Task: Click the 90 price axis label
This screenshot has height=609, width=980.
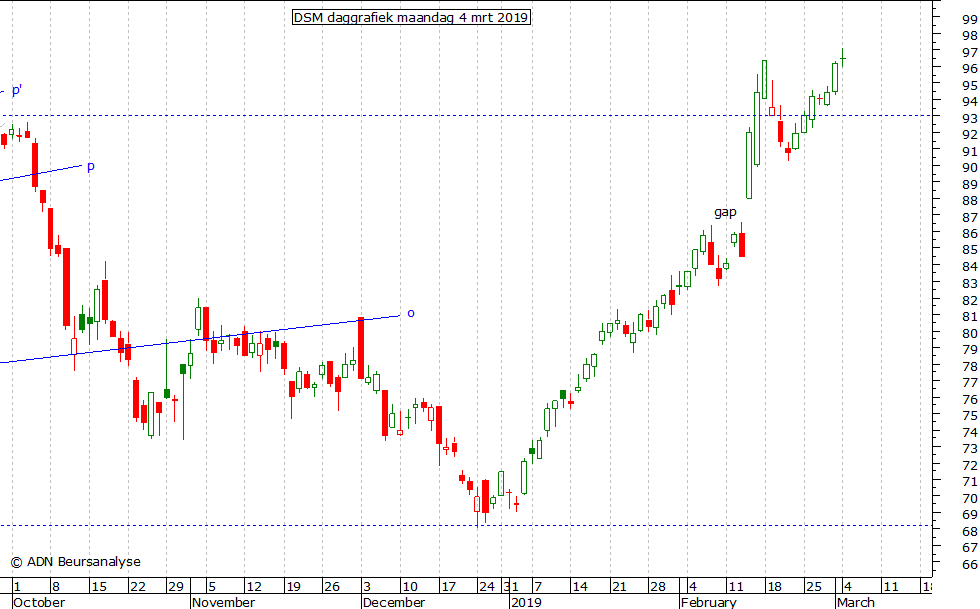Action: [970, 168]
